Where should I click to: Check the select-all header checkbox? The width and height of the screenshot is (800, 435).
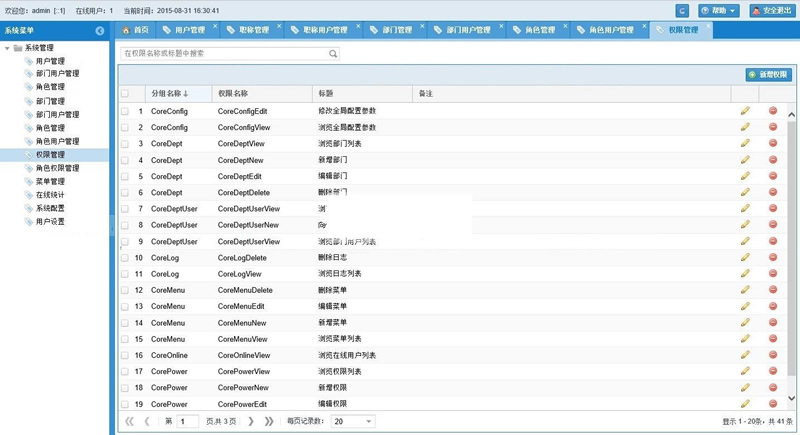coord(125,93)
